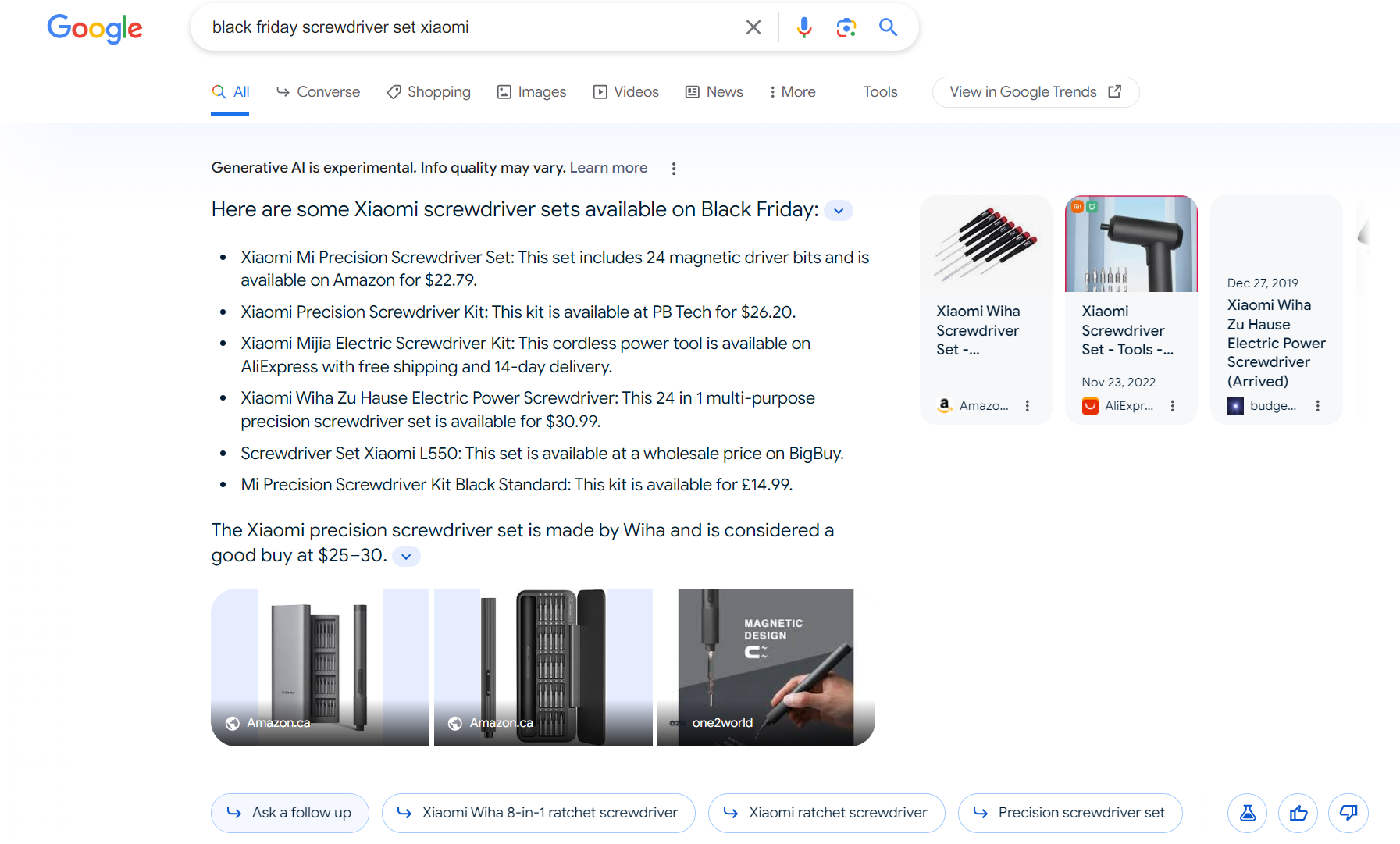Expand the chevron after "good buy at $25–30"
This screenshot has height=844, width=1400.
pos(406,557)
